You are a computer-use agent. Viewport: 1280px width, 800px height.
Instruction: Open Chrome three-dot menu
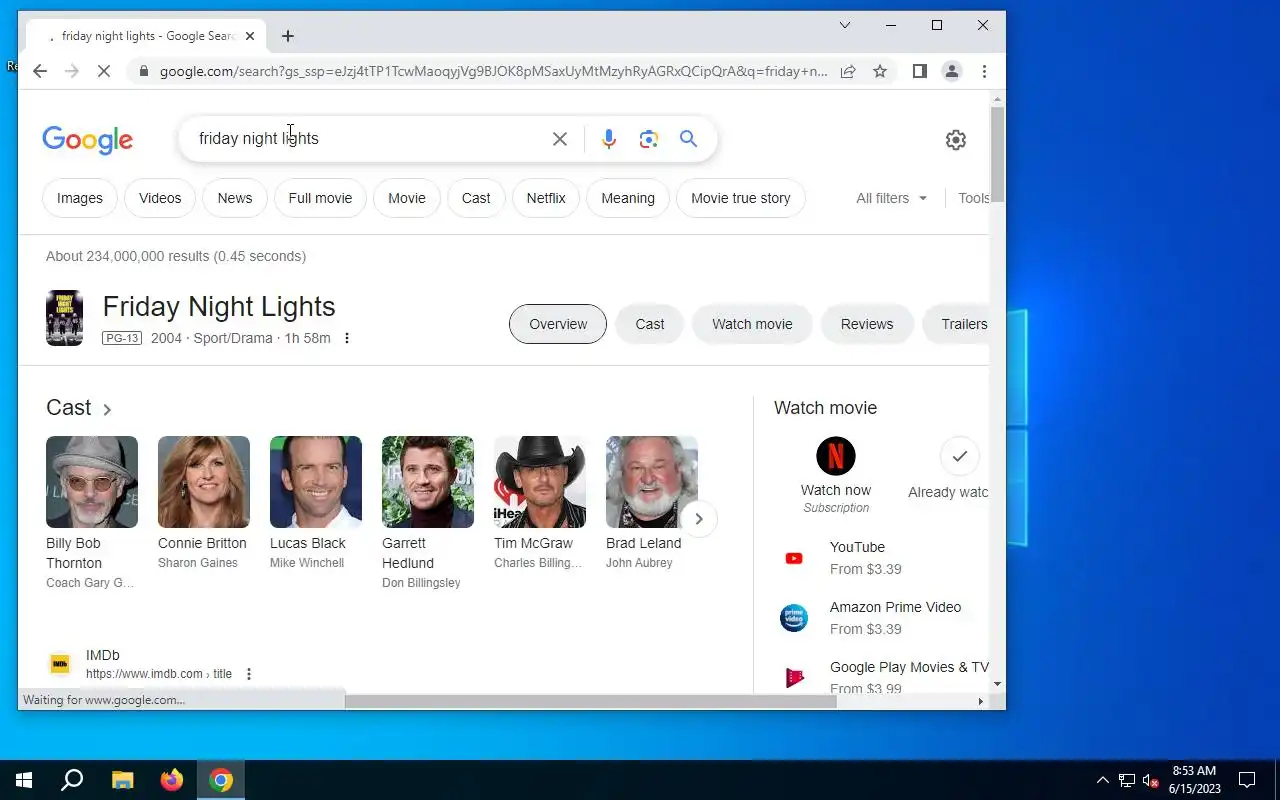[x=984, y=71]
